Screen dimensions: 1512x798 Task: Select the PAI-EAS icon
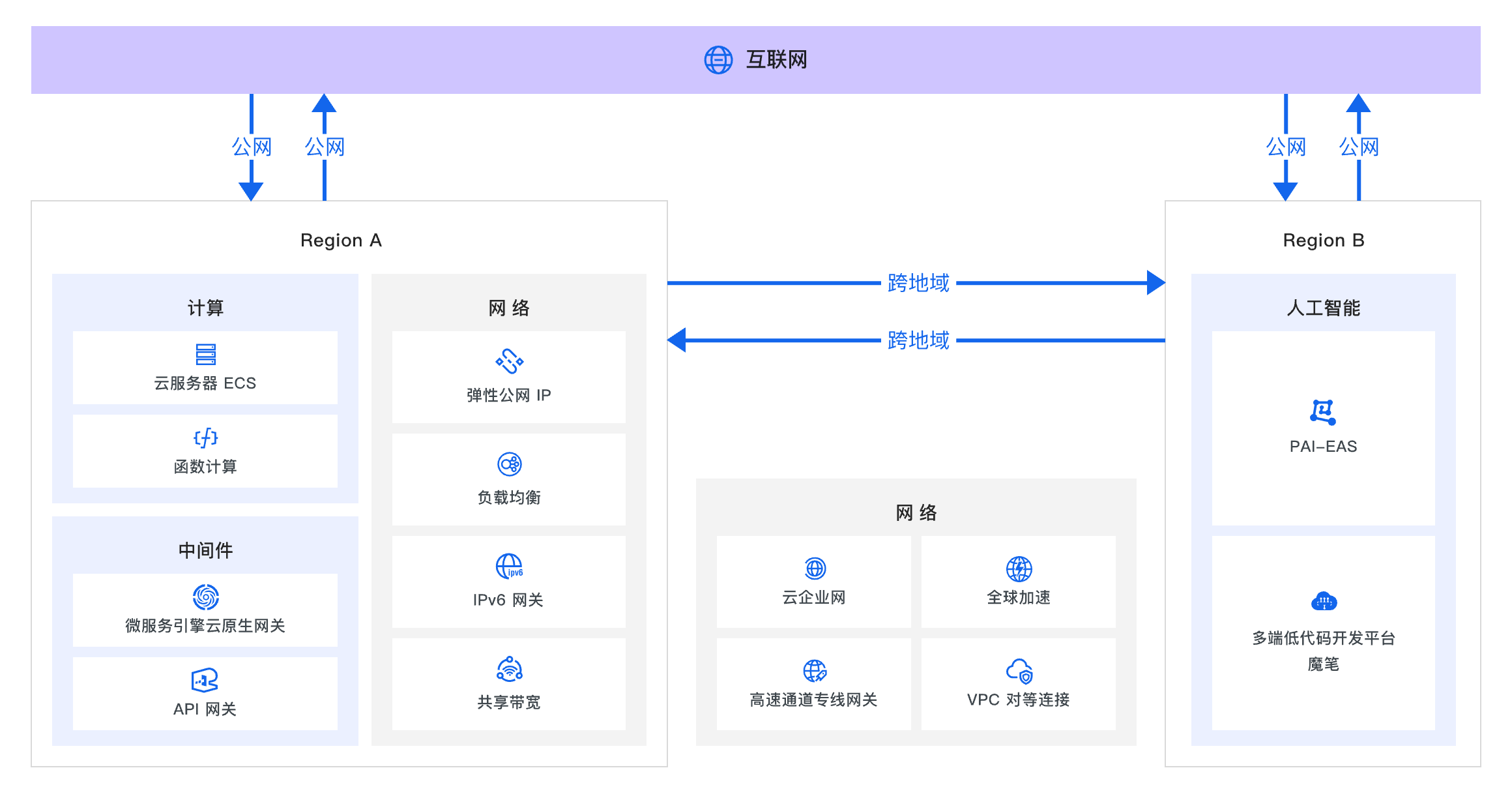[x=1323, y=411]
